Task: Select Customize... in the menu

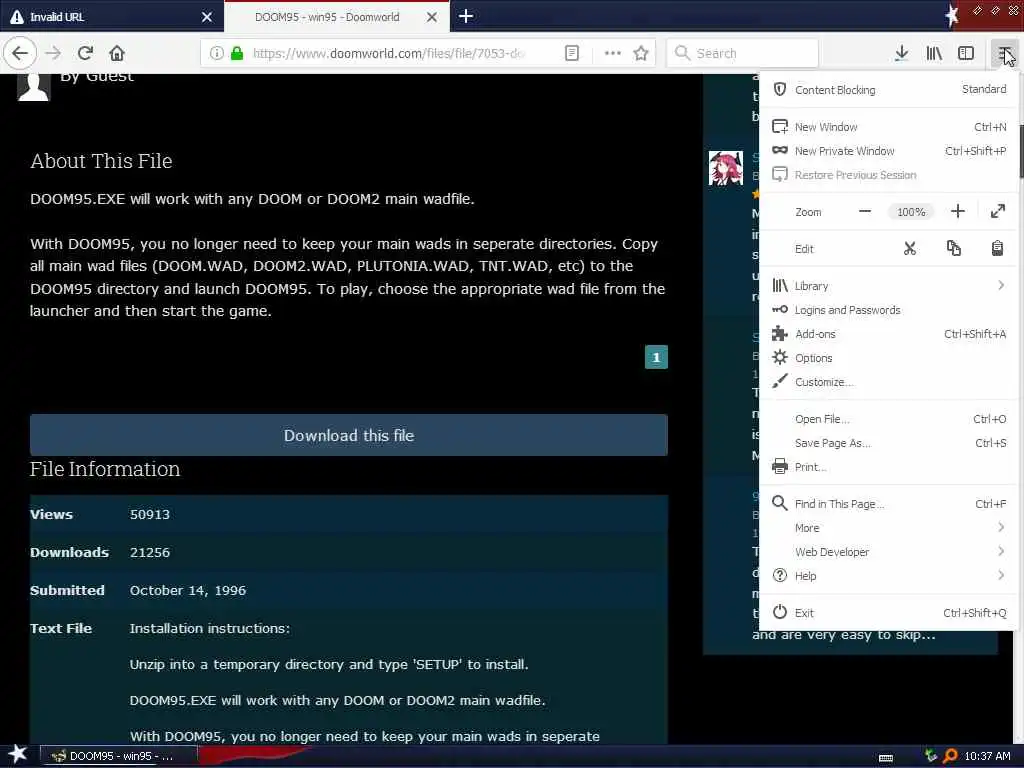Action: tap(889, 382)
